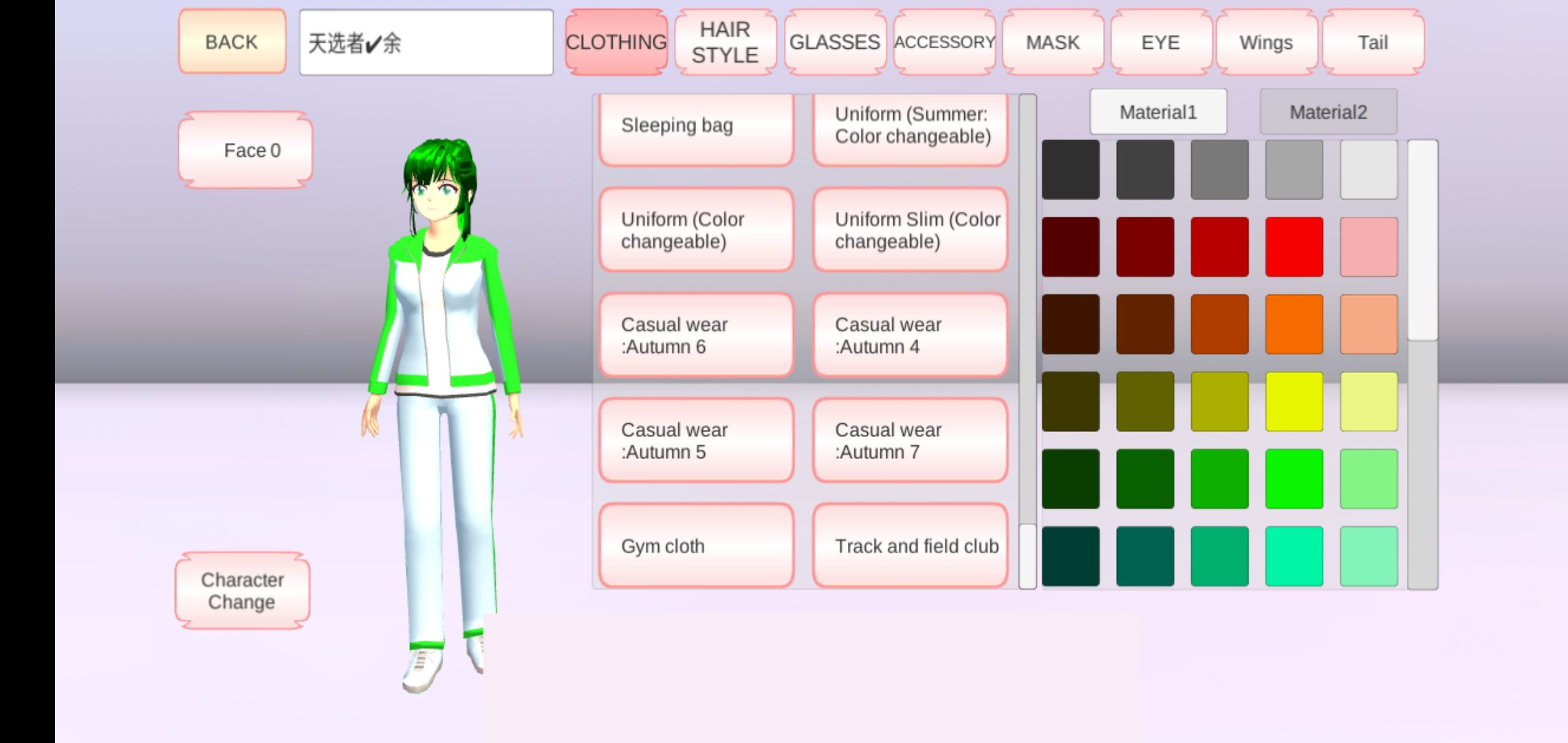Image resolution: width=1568 pixels, height=743 pixels.
Task: Select Casual wear Autumn 6 outfit
Action: coord(696,336)
